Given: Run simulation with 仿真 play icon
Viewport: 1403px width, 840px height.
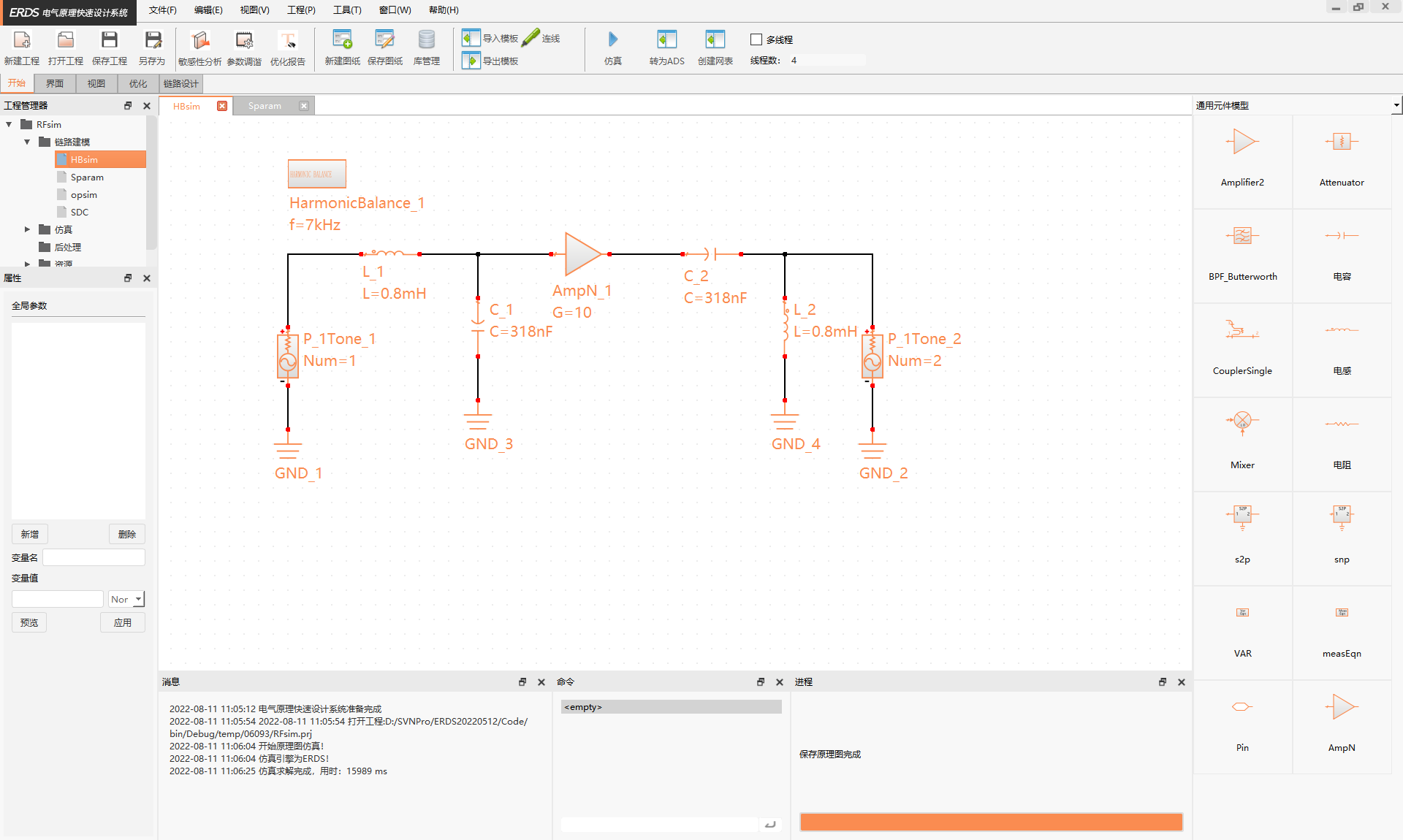Looking at the screenshot, I should pyautogui.click(x=613, y=39).
